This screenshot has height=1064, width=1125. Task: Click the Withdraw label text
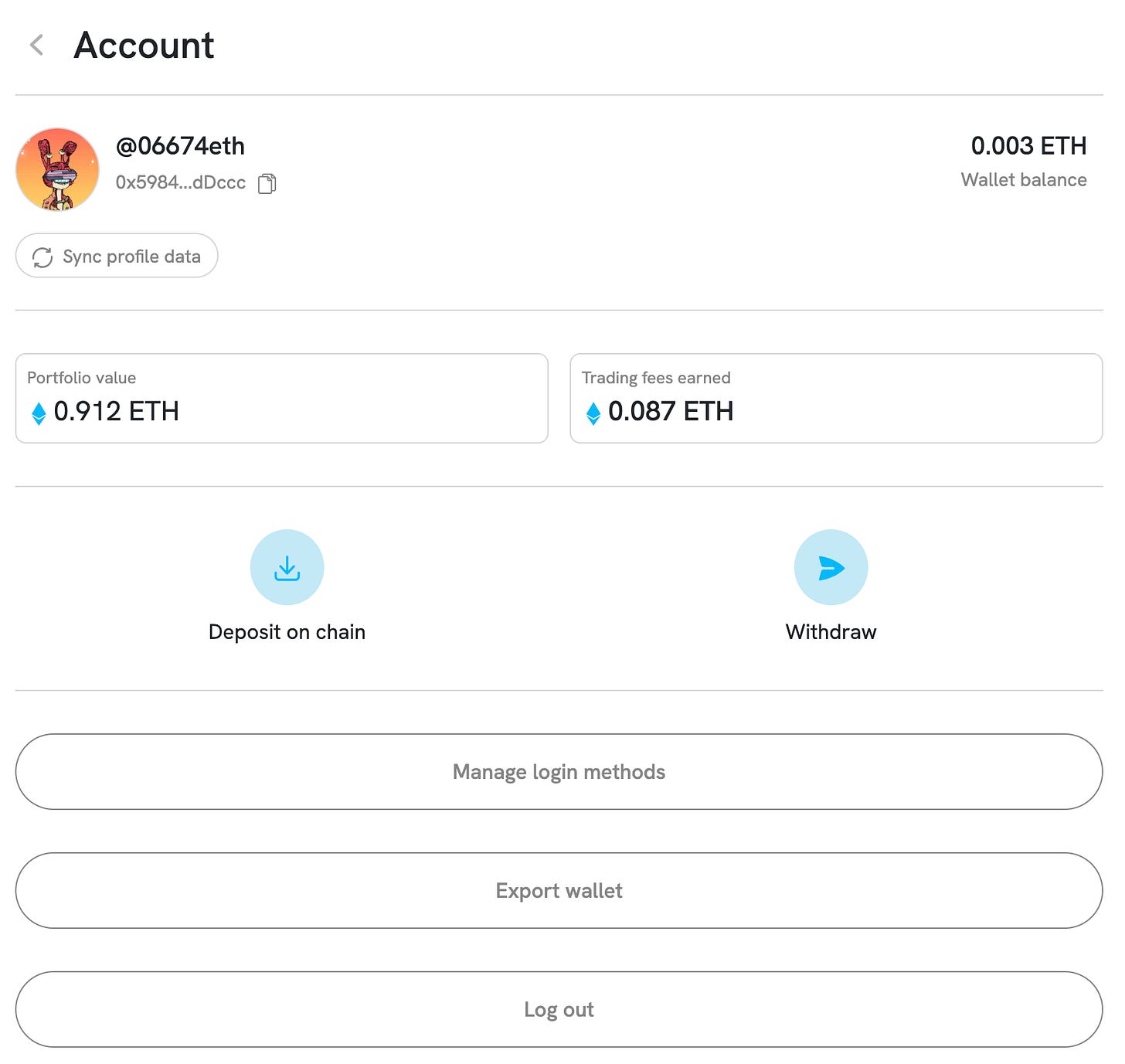click(x=831, y=632)
